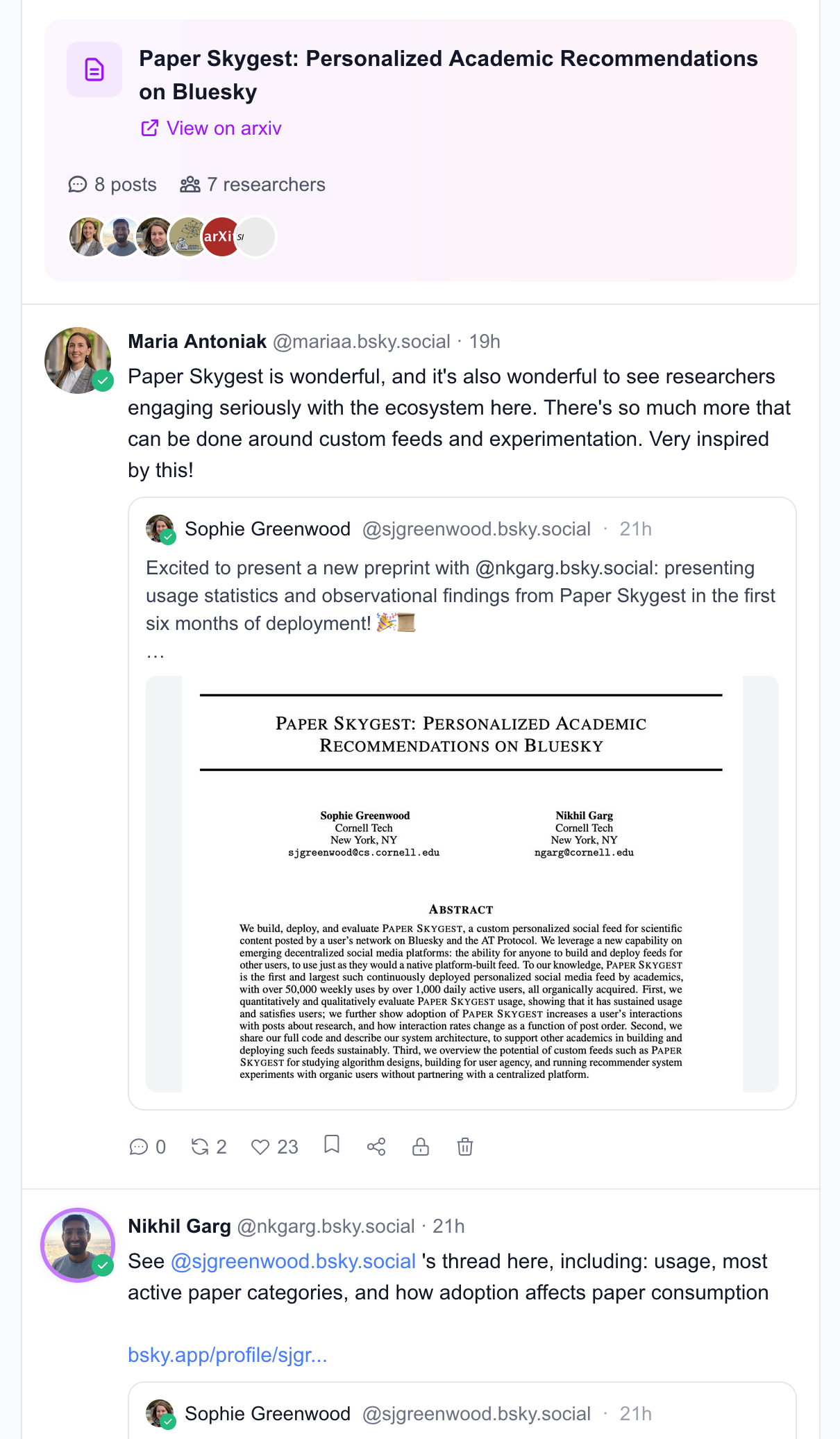Image resolution: width=840 pixels, height=1439 pixels.
Task: Click the red arXiv avatar in researchers row
Action: (x=221, y=237)
